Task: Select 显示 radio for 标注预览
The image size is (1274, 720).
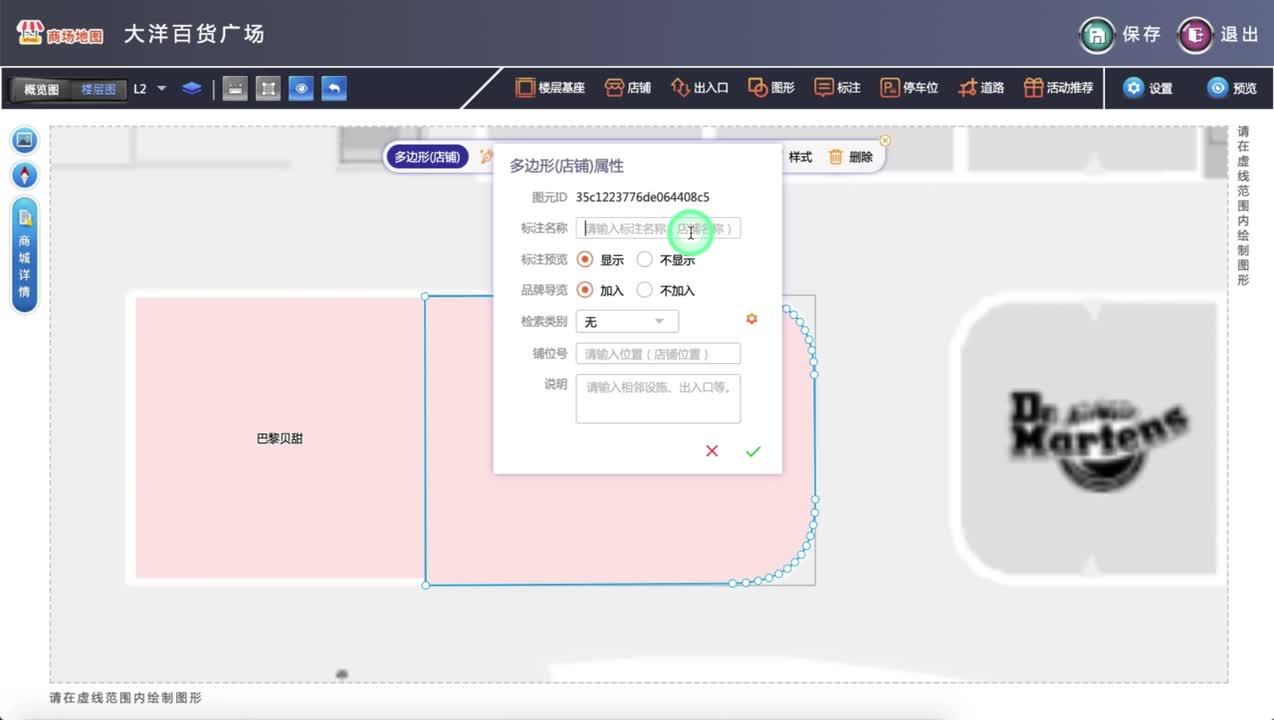Action: click(585, 260)
